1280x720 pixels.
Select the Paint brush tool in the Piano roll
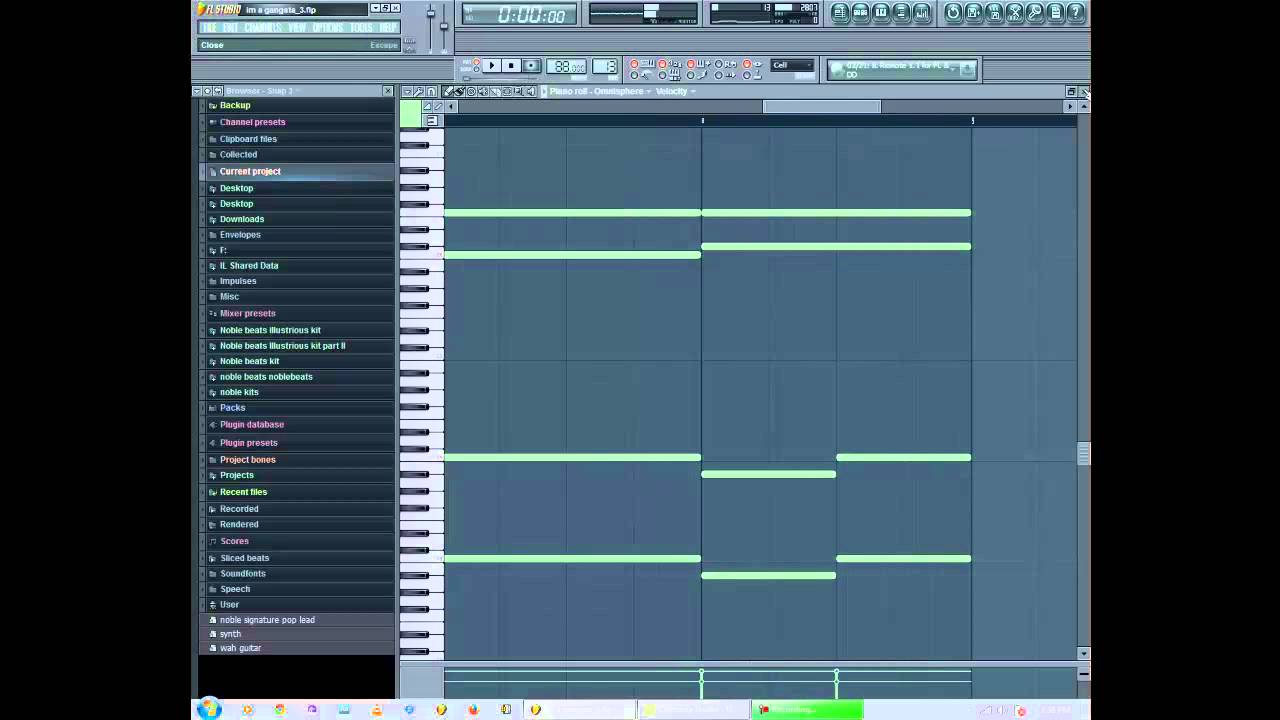pos(460,91)
